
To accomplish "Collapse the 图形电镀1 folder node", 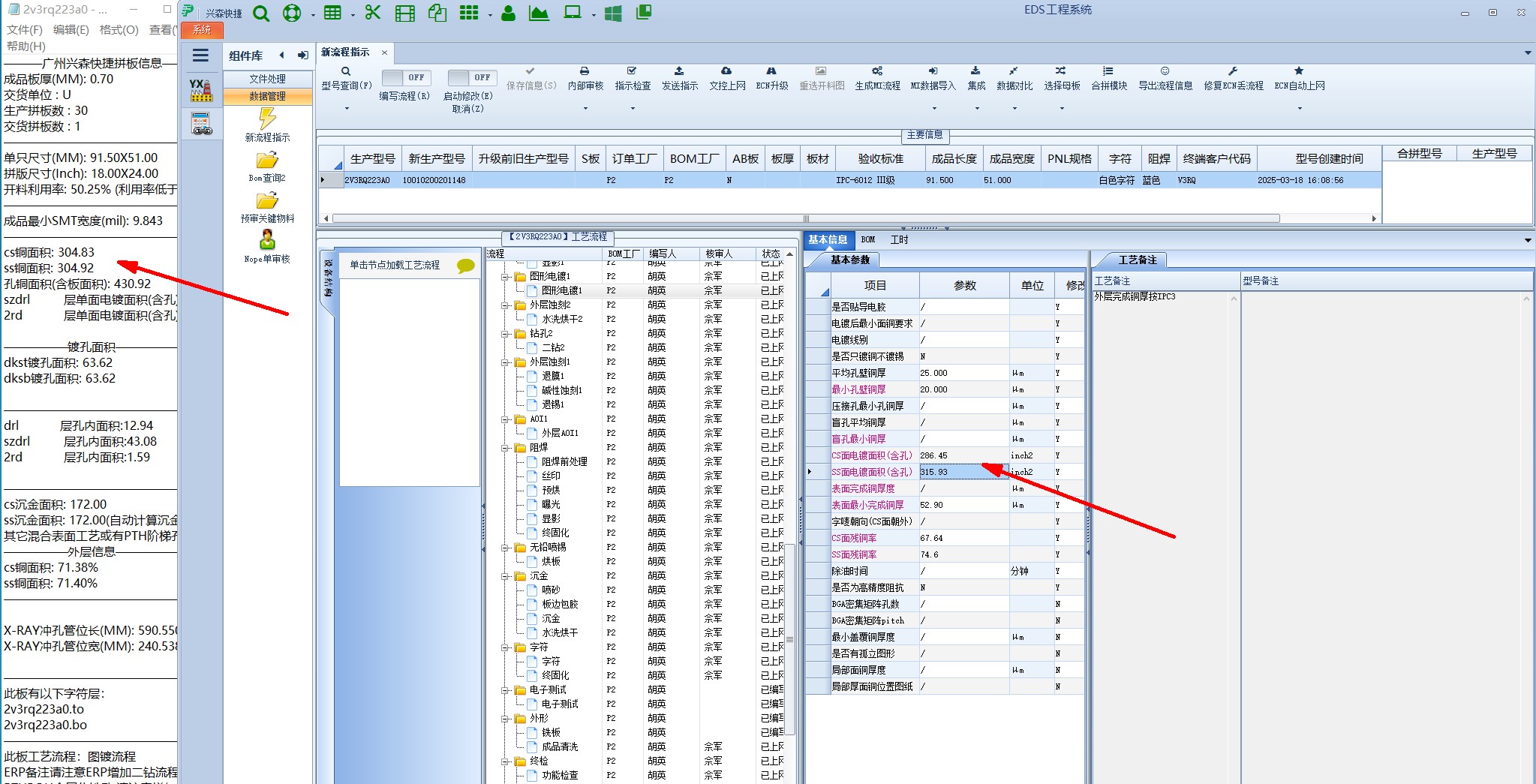I will pos(506,277).
